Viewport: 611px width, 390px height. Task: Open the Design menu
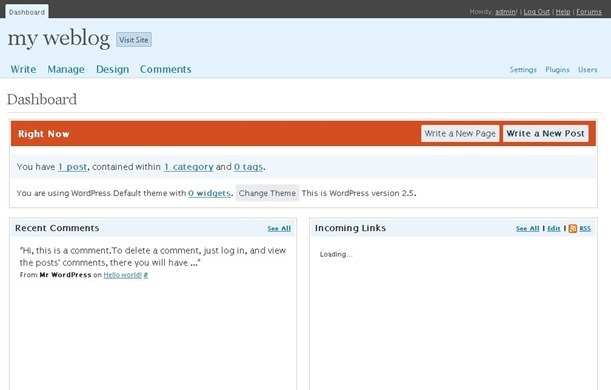click(113, 69)
